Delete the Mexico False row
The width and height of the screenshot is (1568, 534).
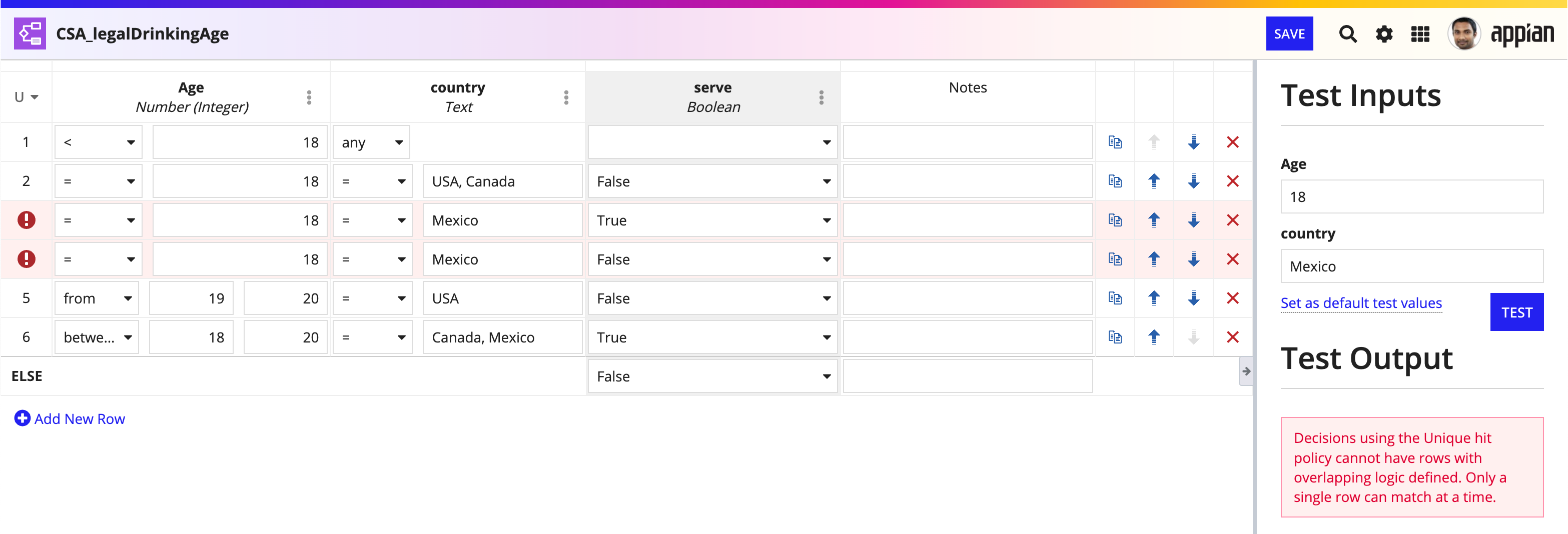click(1233, 259)
